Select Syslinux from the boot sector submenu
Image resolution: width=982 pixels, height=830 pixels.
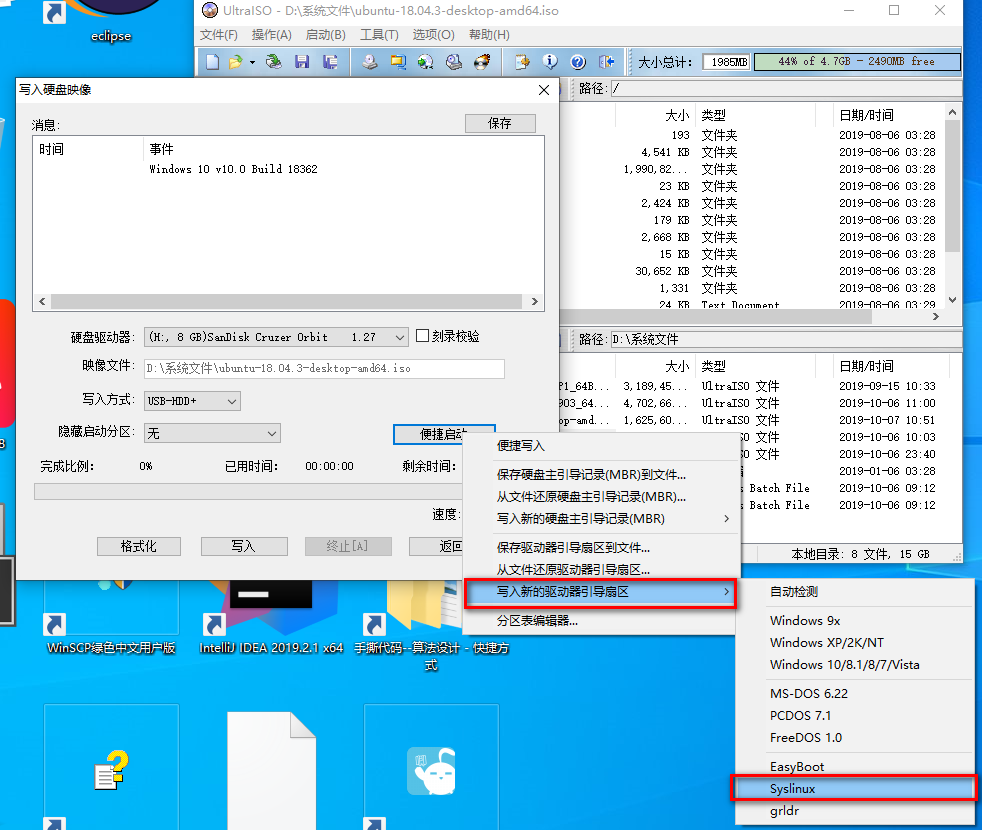[x=854, y=789]
